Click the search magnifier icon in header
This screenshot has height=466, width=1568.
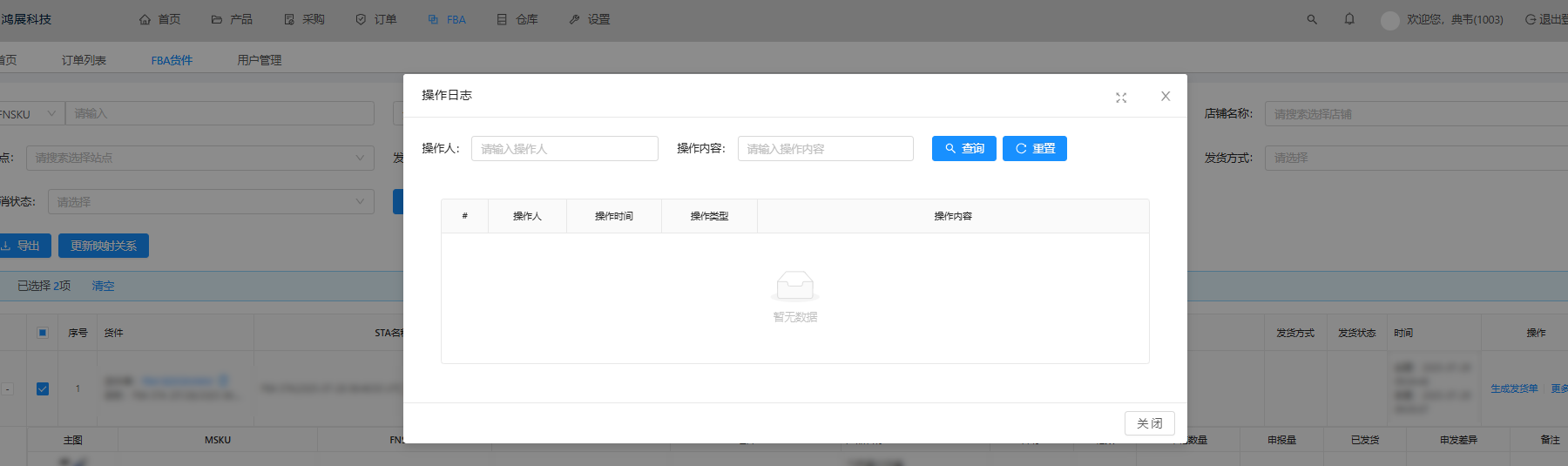[x=1311, y=19]
